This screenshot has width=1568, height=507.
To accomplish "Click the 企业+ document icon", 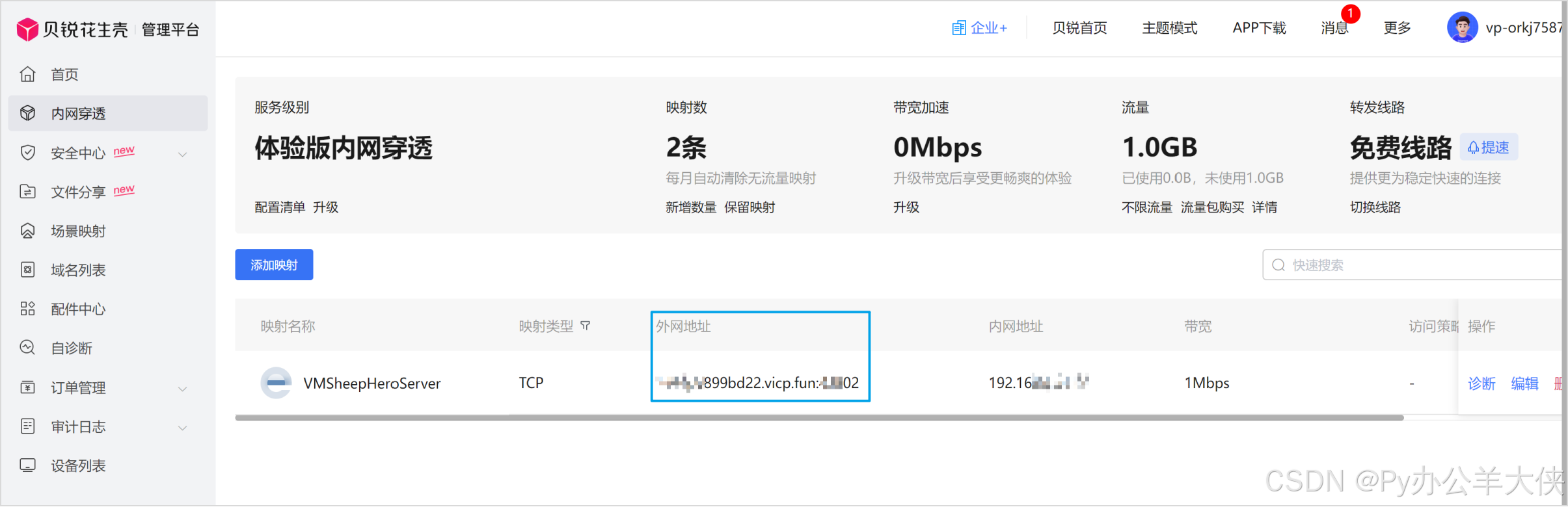I will click(x=958, y=28).
